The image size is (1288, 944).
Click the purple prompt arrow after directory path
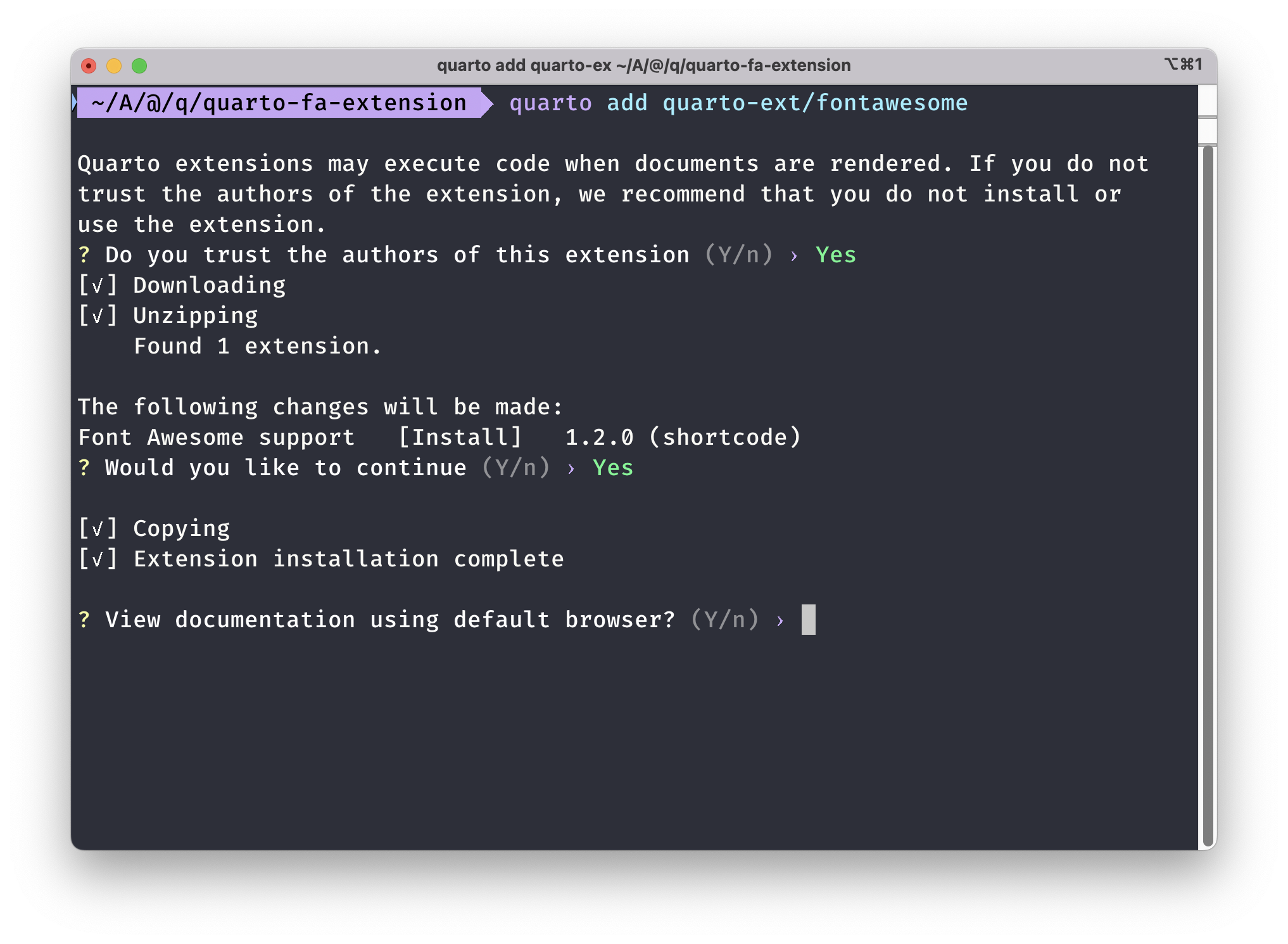(x=488, y=103)
